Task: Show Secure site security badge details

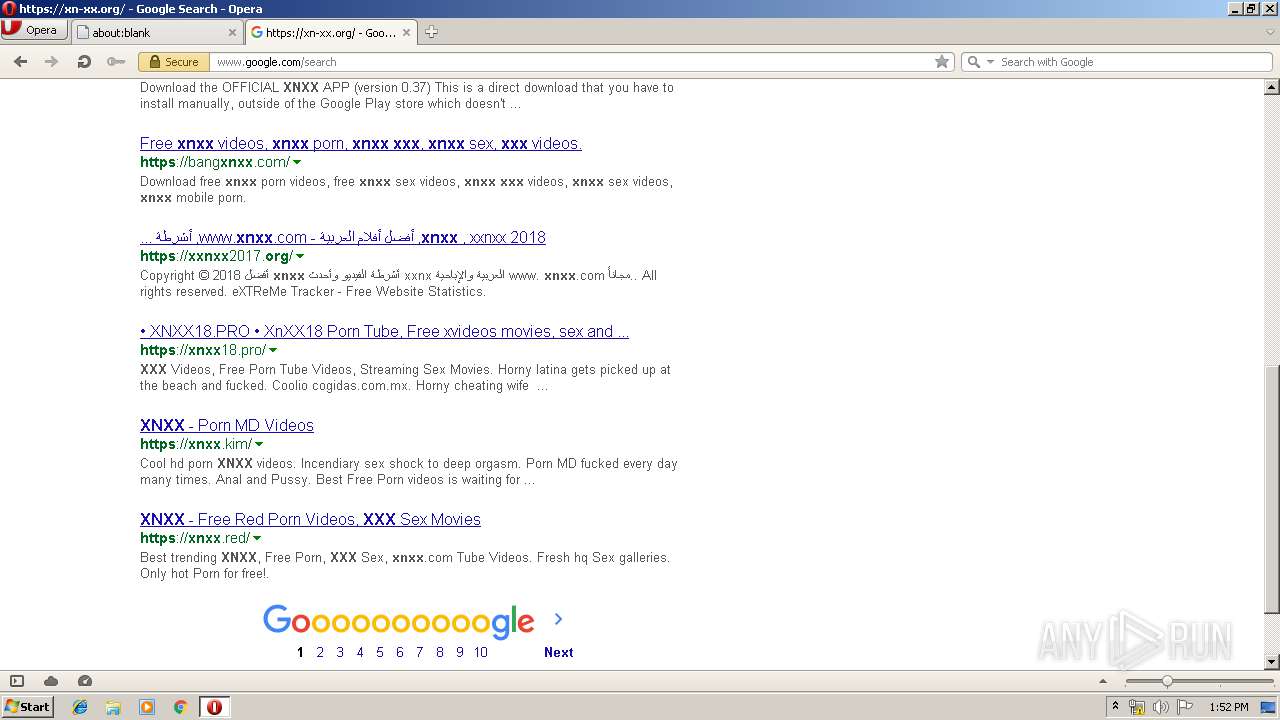Action: [174, 62]
